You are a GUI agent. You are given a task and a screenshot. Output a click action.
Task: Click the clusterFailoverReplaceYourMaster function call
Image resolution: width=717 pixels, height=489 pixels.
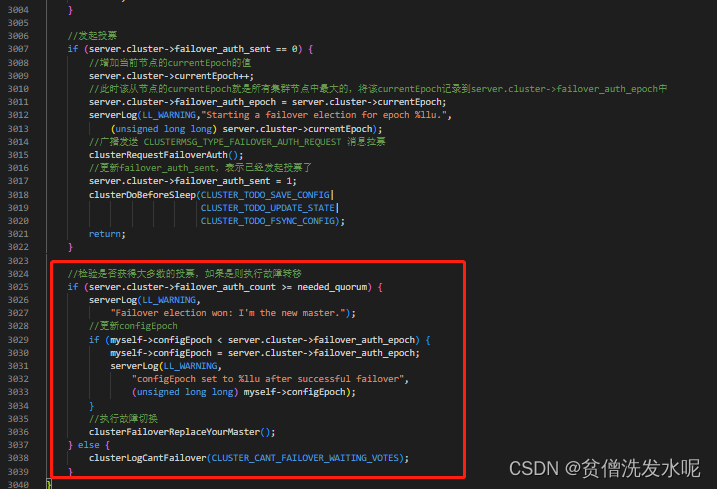click(174, 432)
